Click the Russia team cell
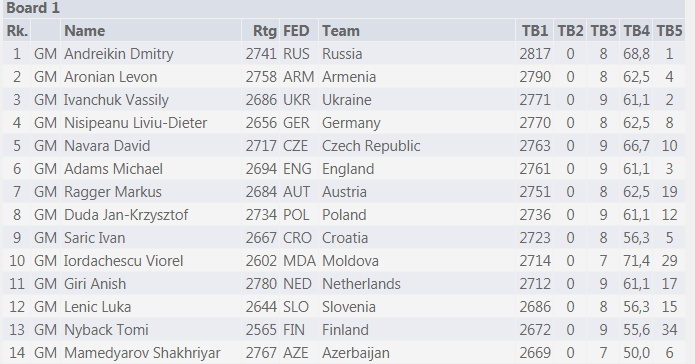 (x=342, y=54)
